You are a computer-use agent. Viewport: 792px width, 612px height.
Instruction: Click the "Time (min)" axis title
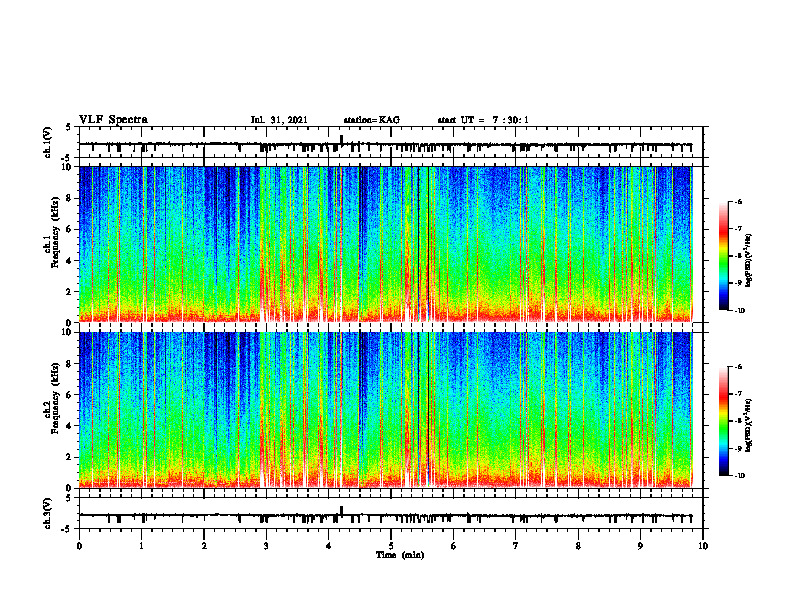pyautogui.click(x=400, y=555)
